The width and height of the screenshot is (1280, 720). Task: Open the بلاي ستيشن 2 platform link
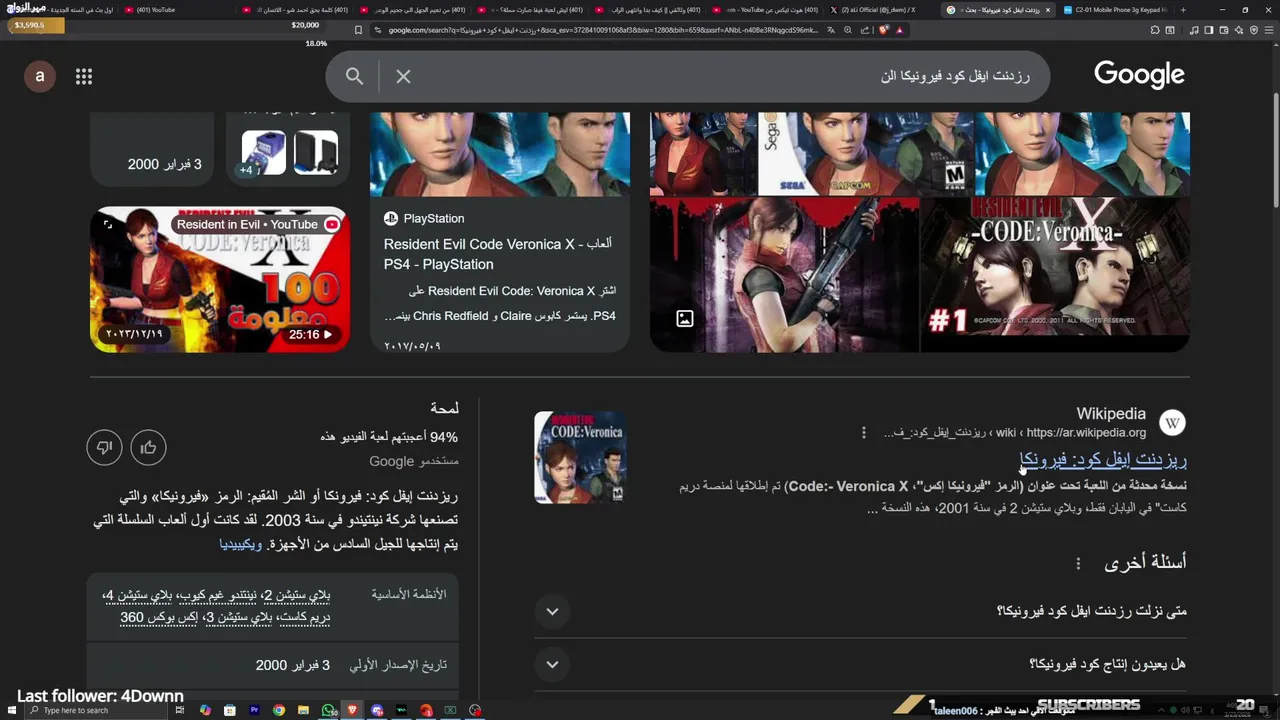coord(297,595)
